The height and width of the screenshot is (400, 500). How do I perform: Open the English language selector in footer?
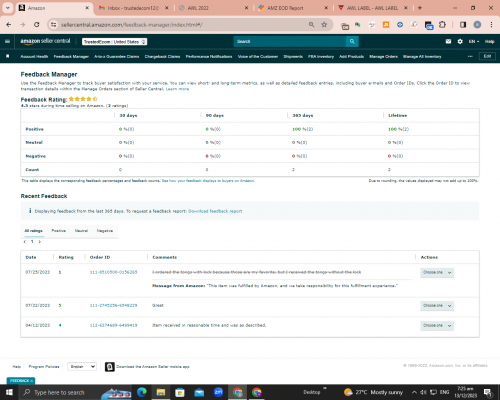[x=82, y=367]
